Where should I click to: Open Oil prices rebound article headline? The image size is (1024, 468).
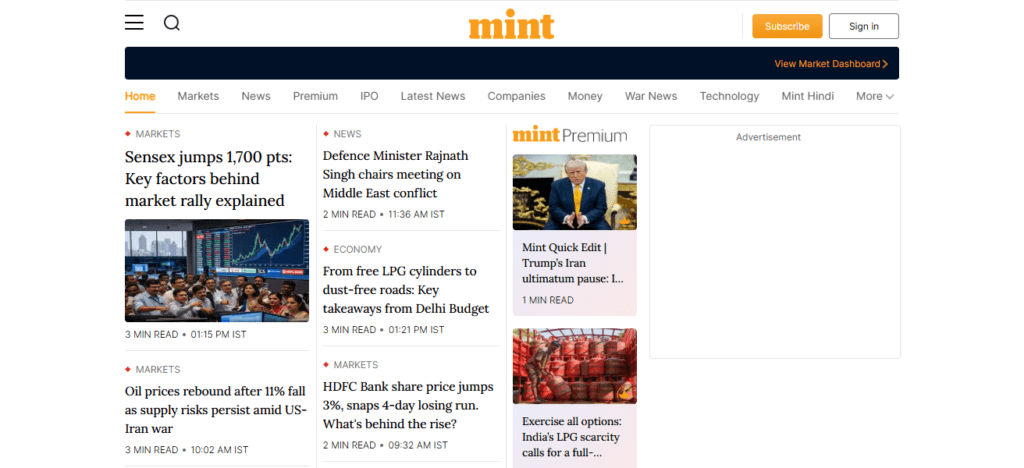click(216, 410)
